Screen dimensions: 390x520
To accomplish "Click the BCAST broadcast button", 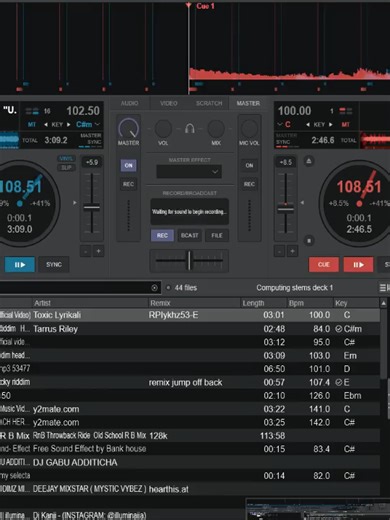I will tap(189, 235).
